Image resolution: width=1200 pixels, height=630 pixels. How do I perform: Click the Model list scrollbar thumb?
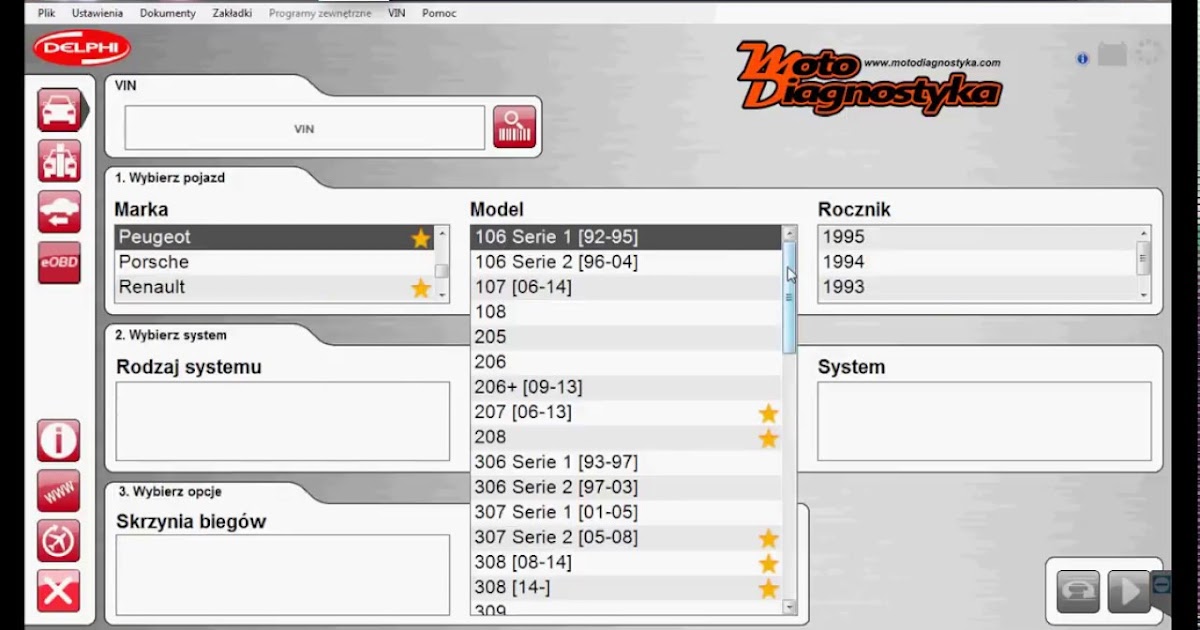789,297
